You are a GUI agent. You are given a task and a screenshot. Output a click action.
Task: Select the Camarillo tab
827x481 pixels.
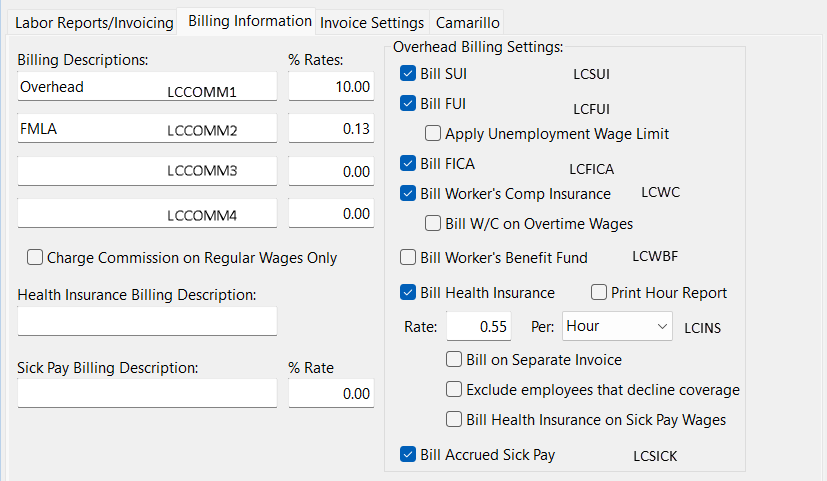[x=466, y=22]
